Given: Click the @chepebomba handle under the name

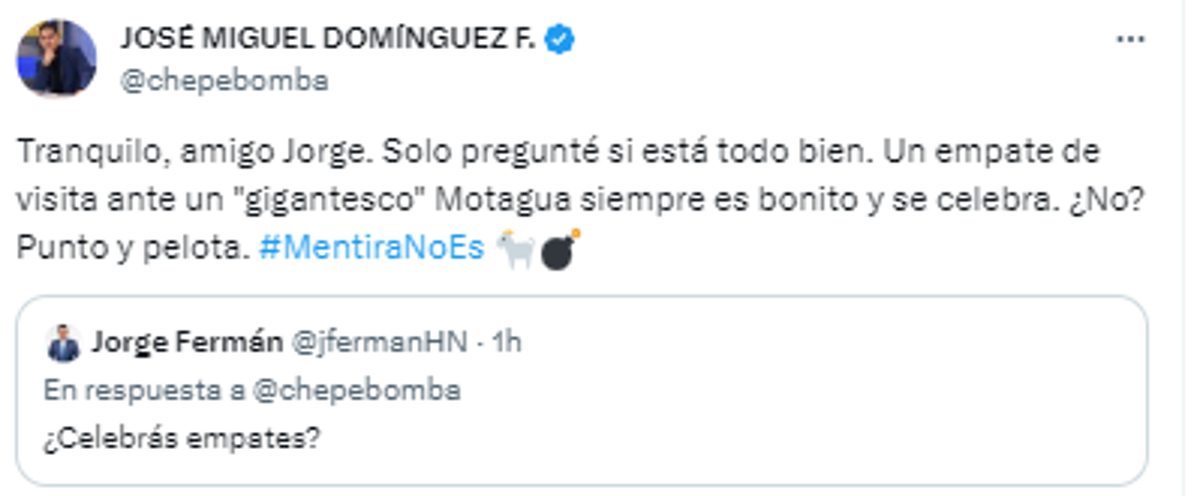Looking at the screenshot, I should 223,82.
